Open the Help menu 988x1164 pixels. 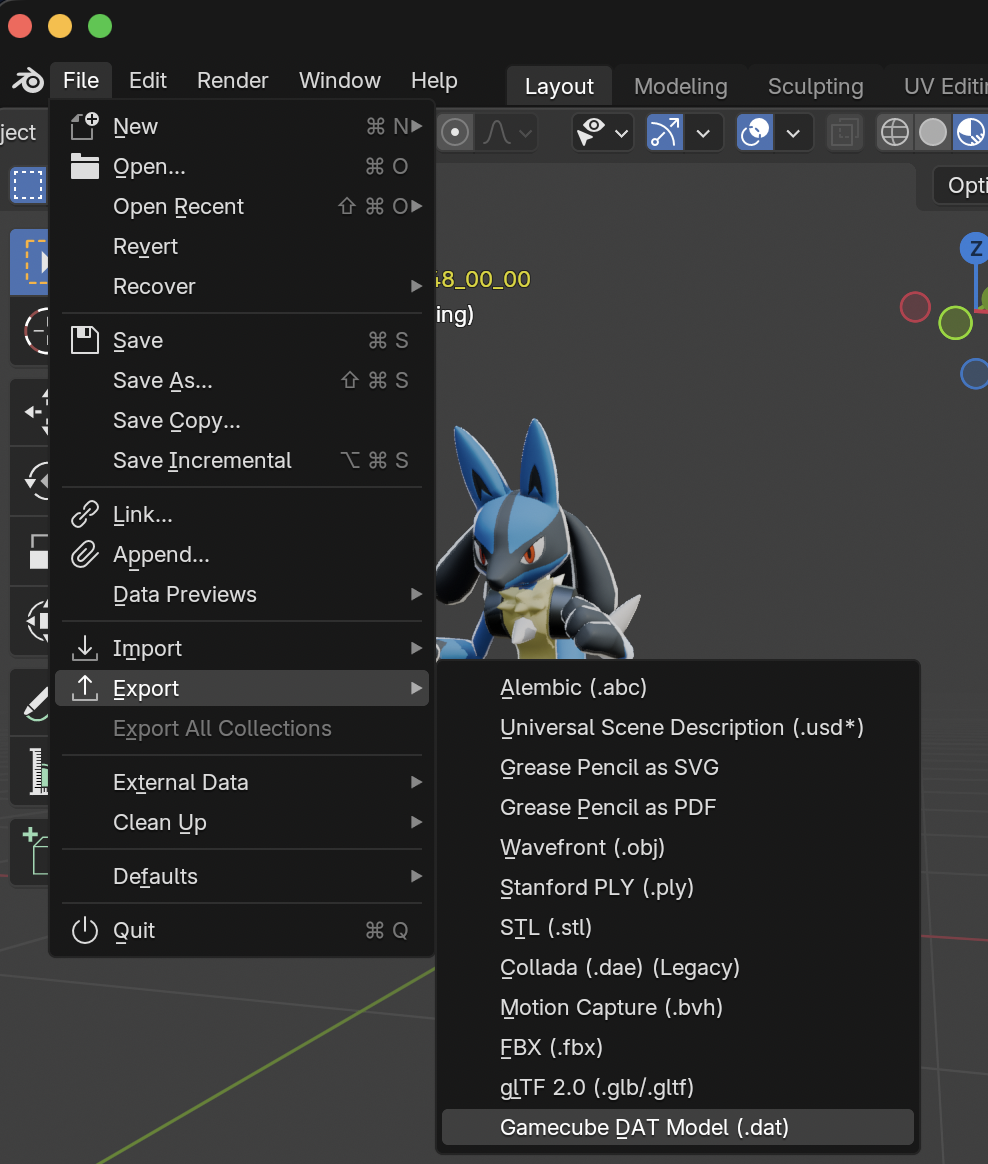tap(434, 80)
